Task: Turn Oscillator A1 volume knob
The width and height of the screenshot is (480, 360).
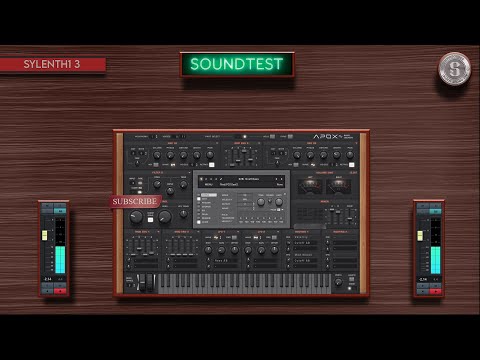Action: pos(157,155)
